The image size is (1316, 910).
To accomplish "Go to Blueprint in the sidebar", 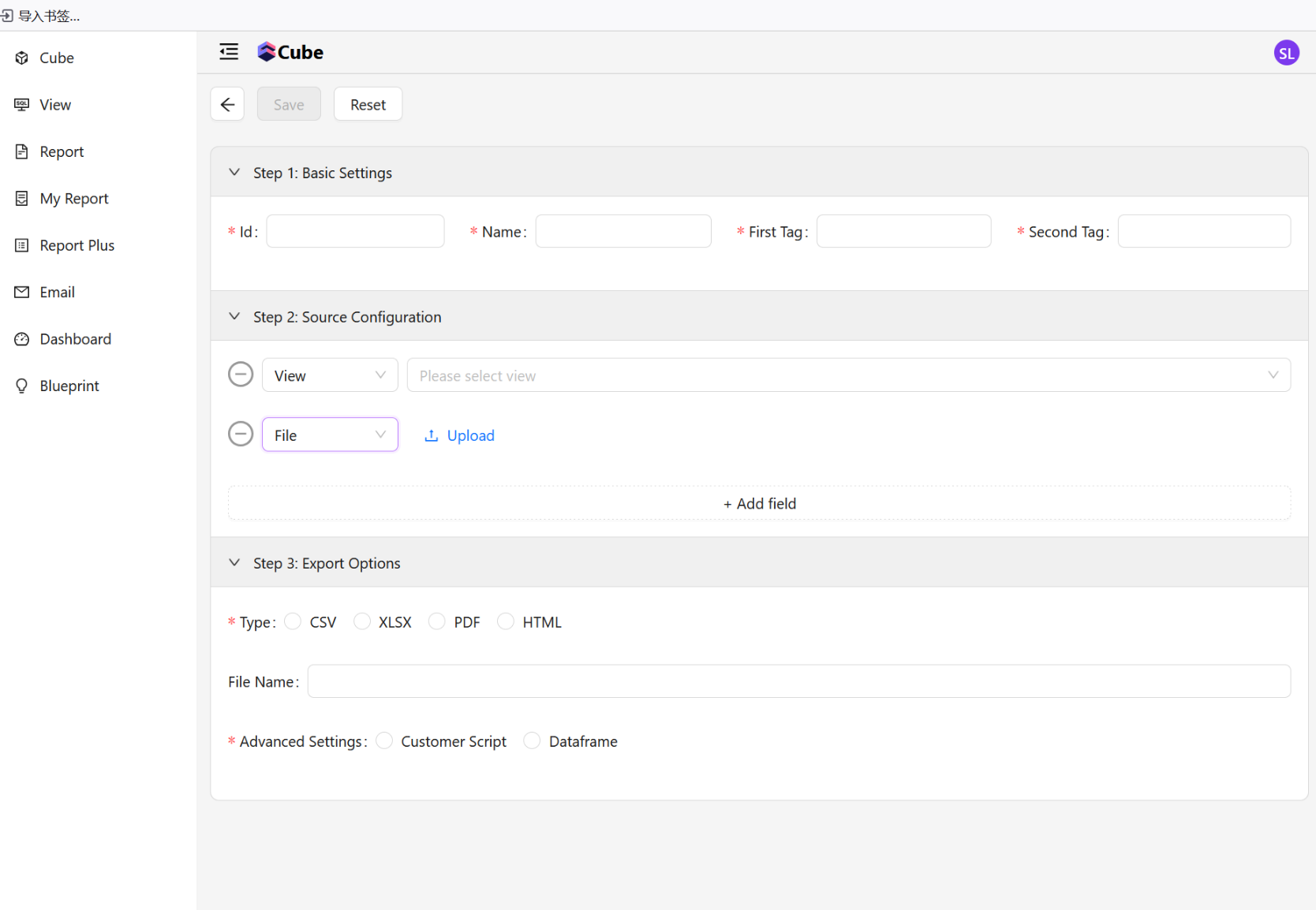I will click(x=69, y=386).
